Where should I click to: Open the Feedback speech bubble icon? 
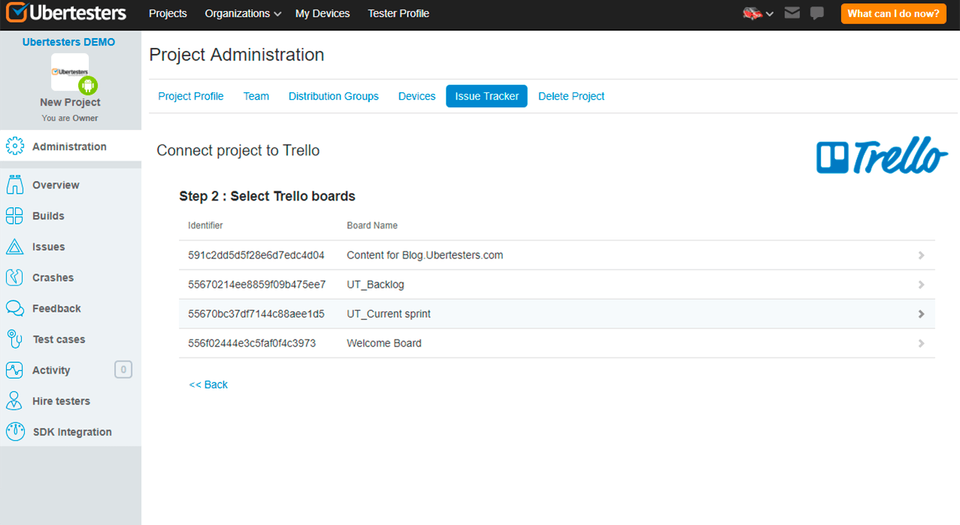(x=15, y=309)
